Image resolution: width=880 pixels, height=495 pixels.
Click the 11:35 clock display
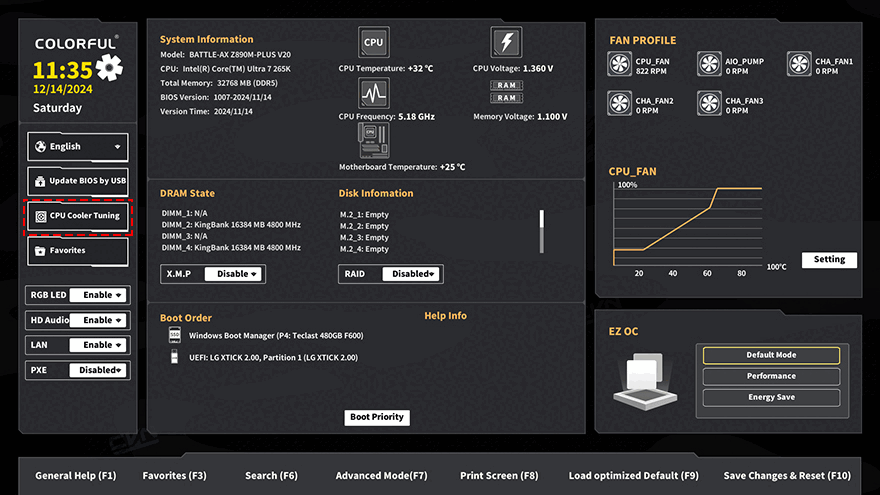[x=62, y=70]
